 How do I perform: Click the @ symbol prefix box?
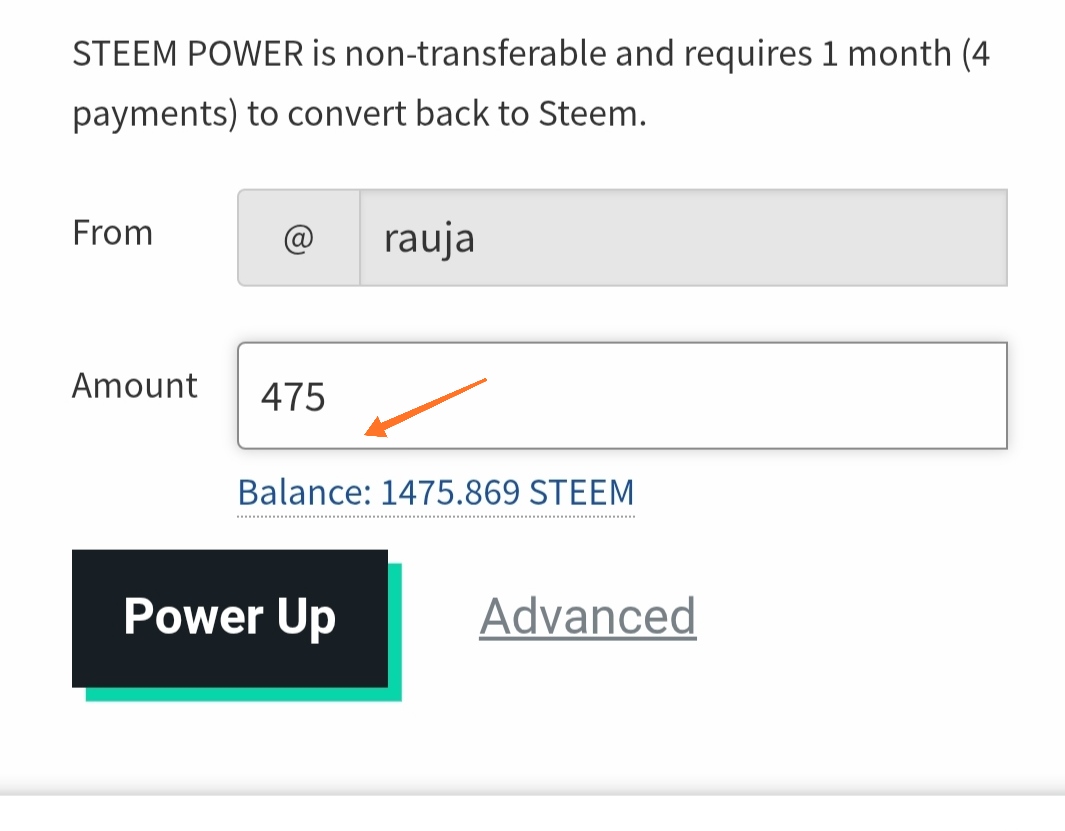(x=299, y=238)
